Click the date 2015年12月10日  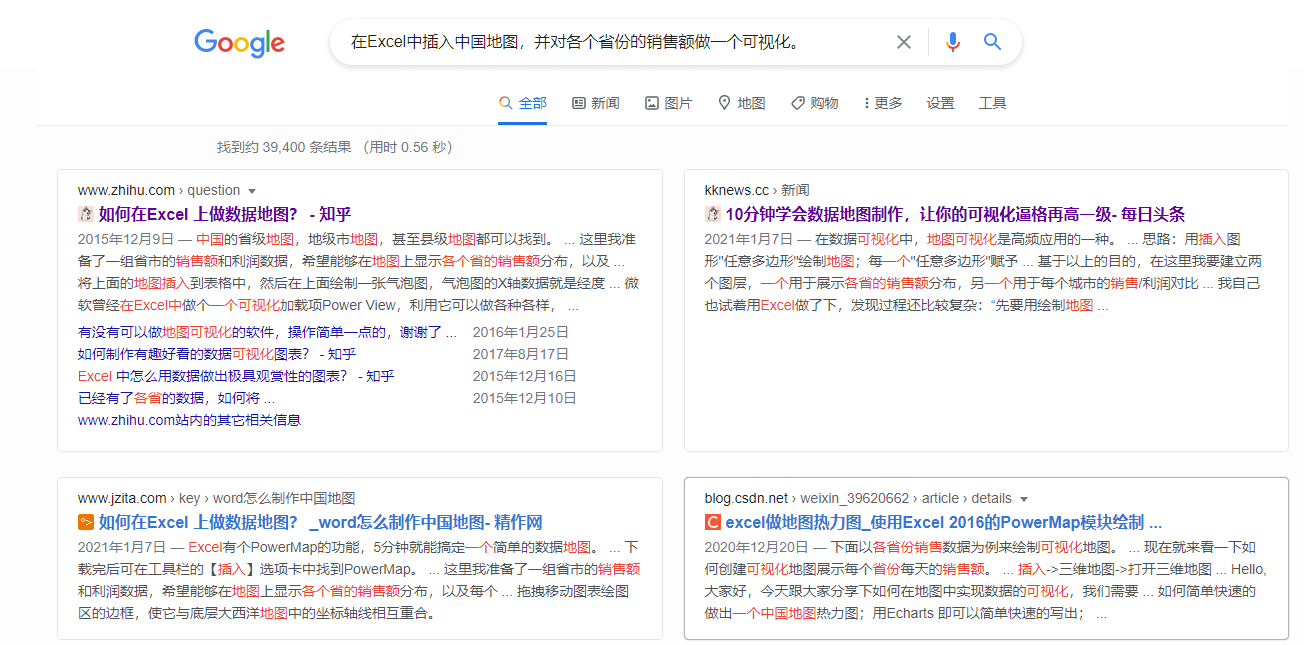(524, 398)
